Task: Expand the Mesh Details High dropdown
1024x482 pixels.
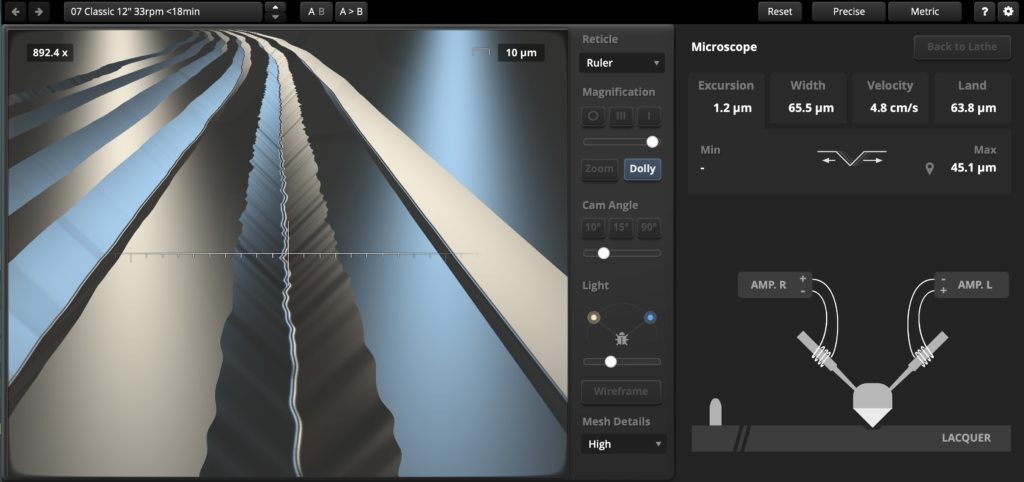Action: coord(622,444)
